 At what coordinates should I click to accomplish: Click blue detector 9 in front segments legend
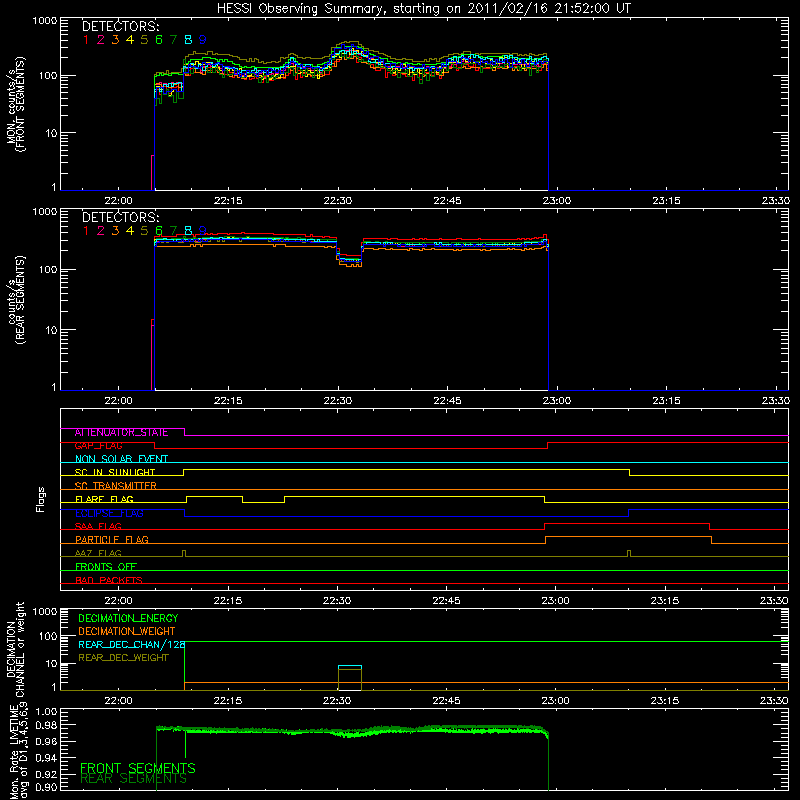(x=203, y=39)
